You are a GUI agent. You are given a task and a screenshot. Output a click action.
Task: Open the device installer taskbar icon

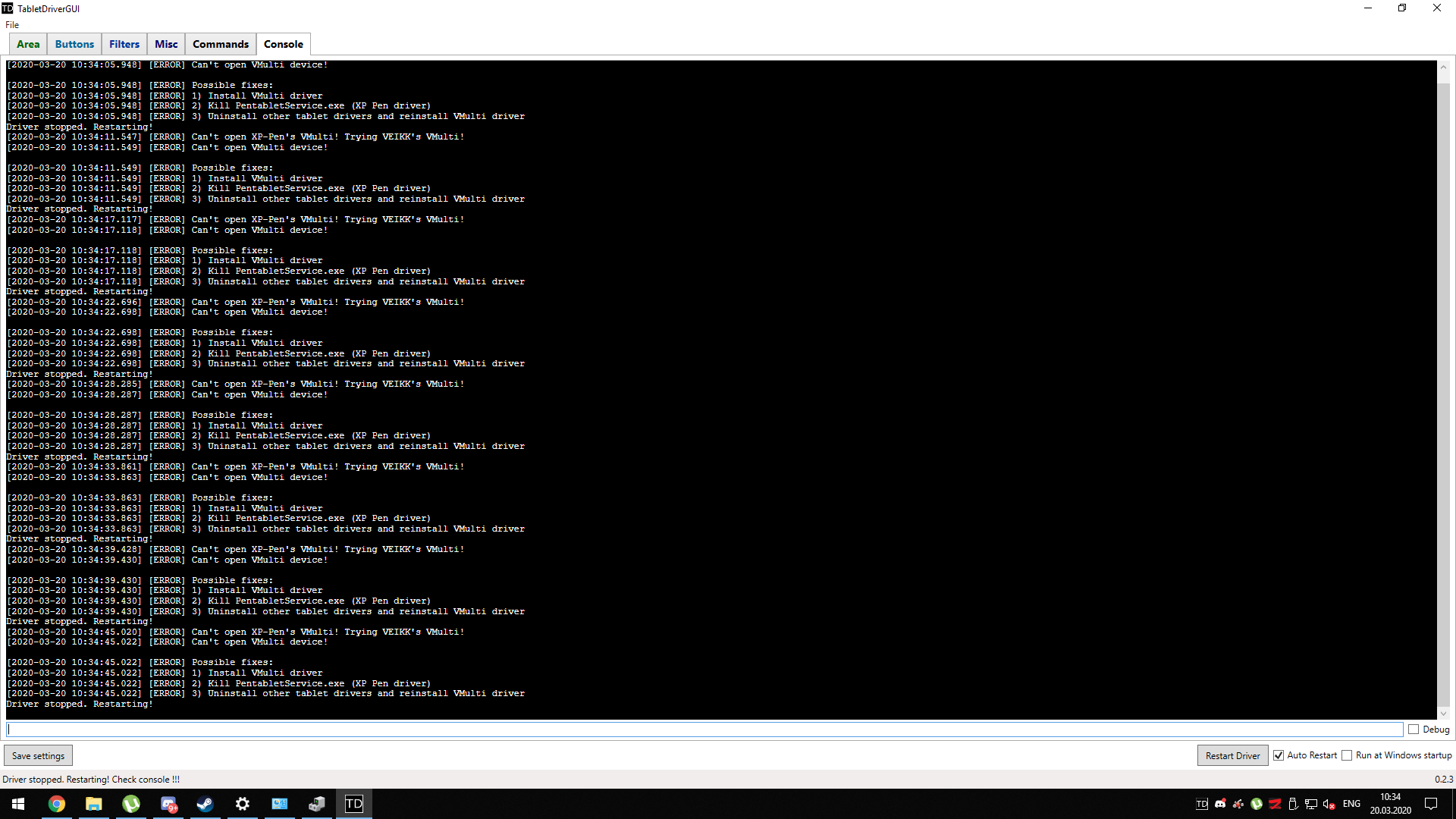(317, 804)
